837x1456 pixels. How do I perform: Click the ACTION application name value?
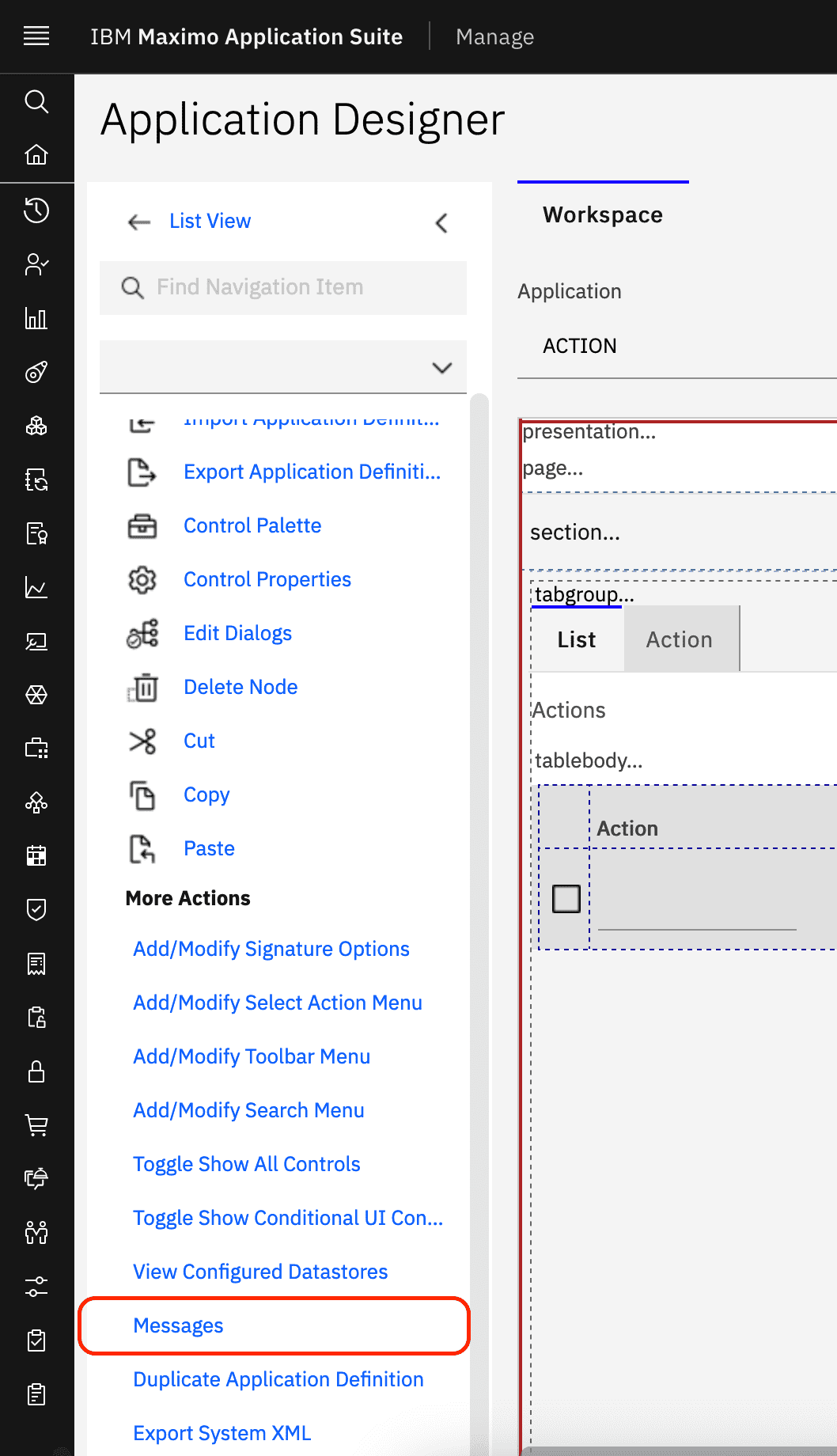(x=580, y=346)
